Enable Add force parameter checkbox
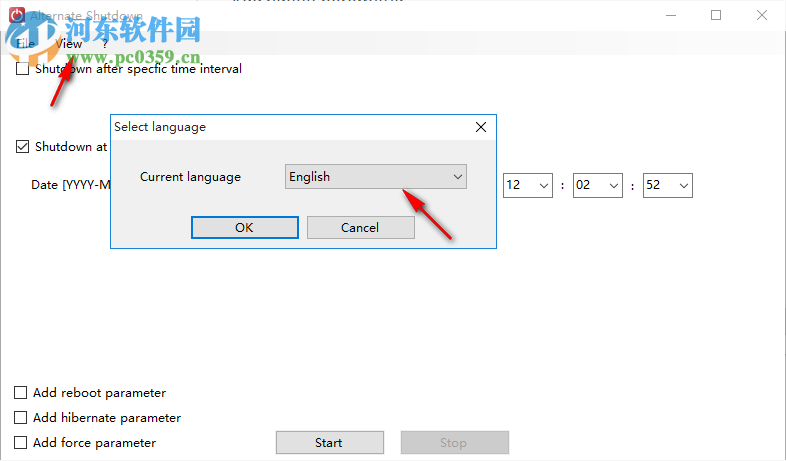The image size is (786, 461). click(x=21, y=442)
